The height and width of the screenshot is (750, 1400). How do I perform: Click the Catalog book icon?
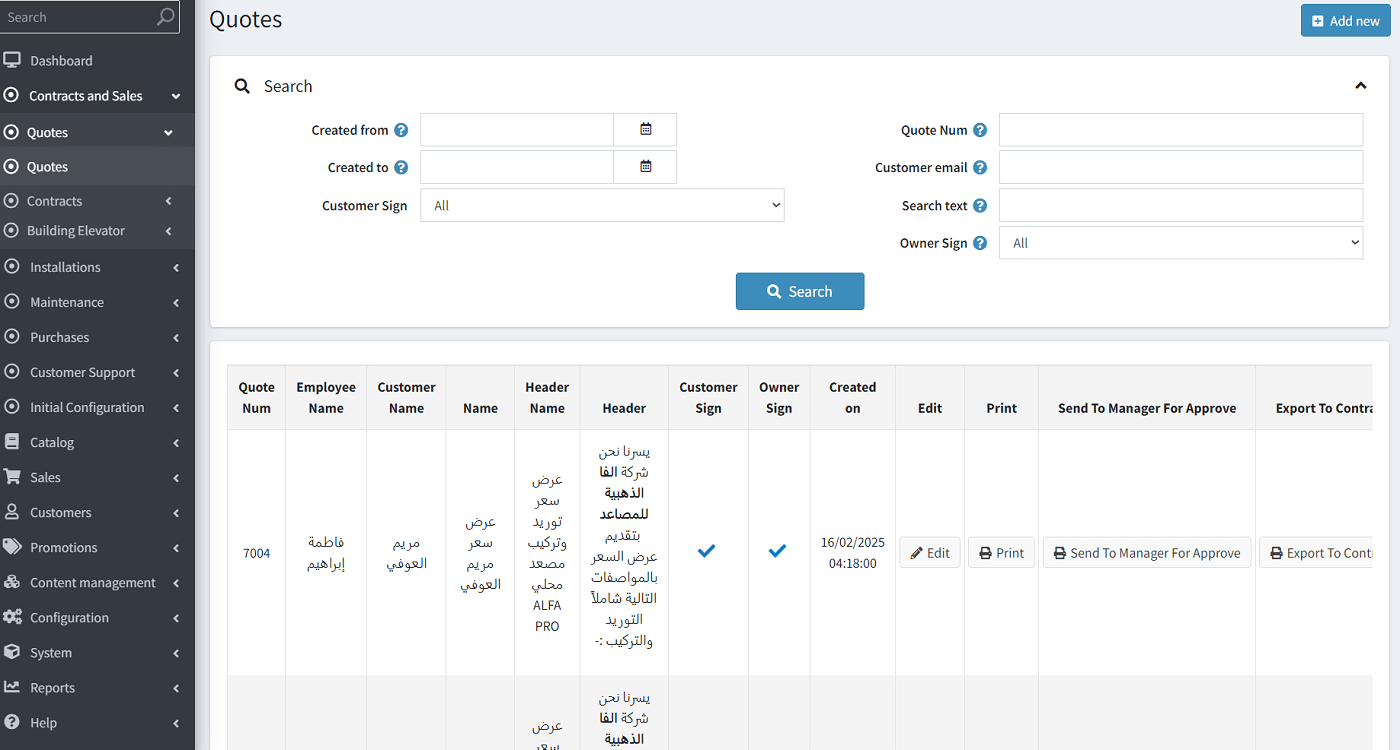[12, 442]
